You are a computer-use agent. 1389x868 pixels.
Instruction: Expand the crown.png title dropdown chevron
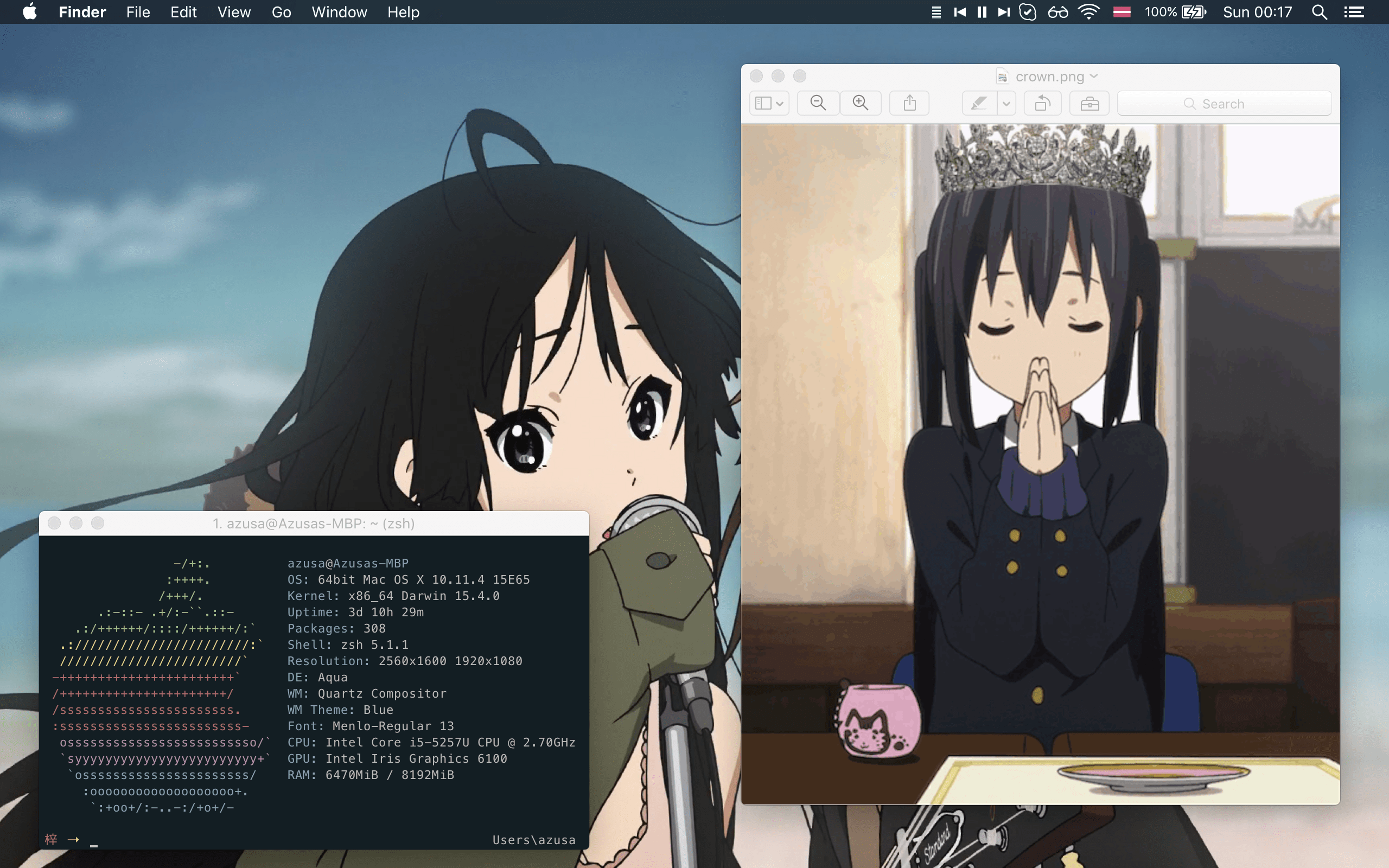[1094, 76]
